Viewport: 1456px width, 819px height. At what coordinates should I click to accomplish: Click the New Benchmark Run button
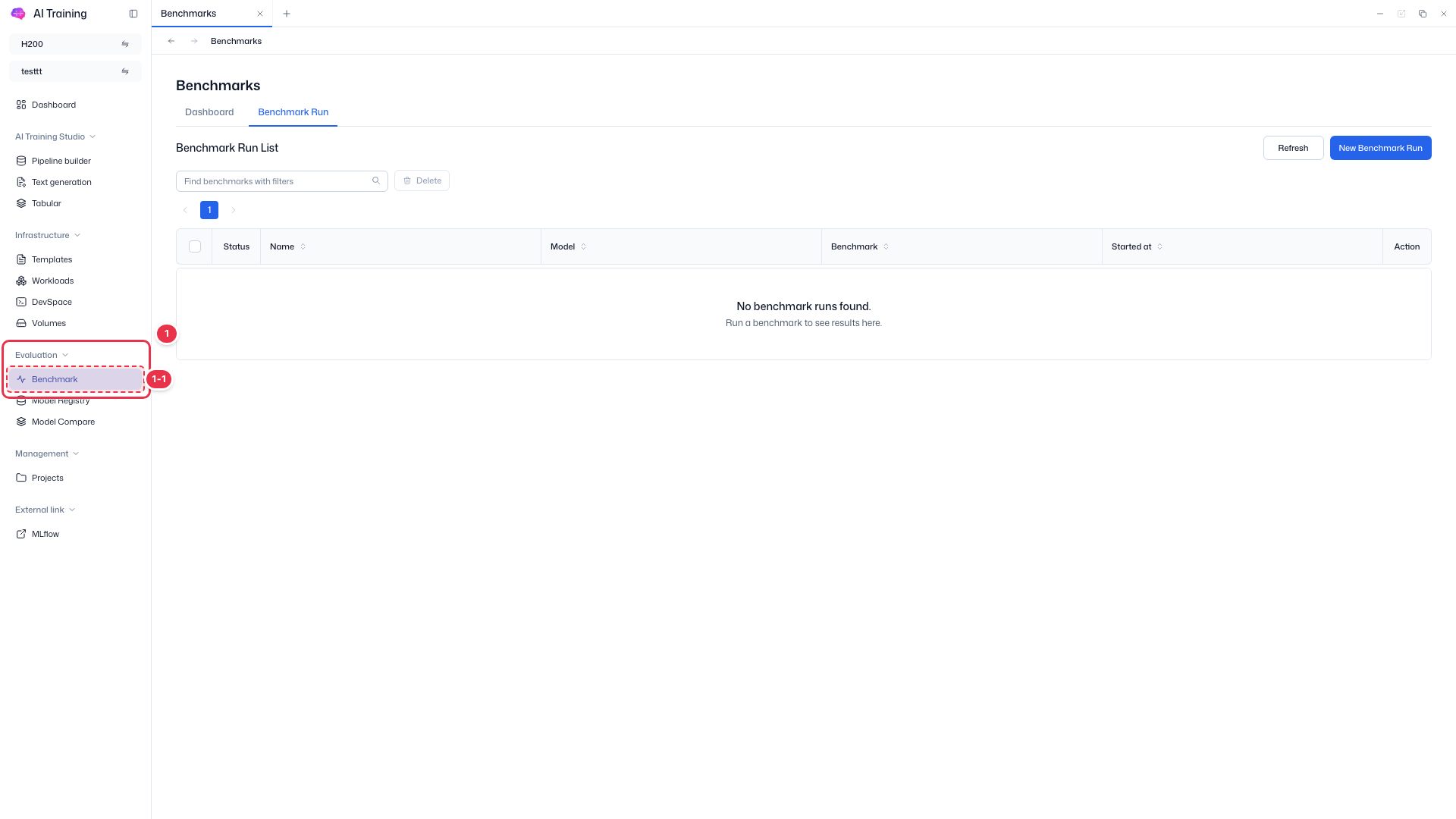(x=1380, y=148)
